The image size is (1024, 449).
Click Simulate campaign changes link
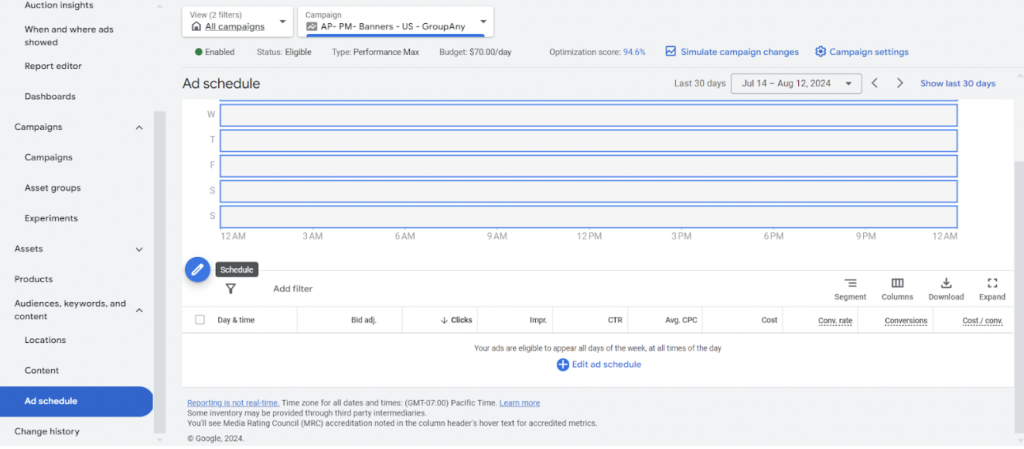click(731, 52)
